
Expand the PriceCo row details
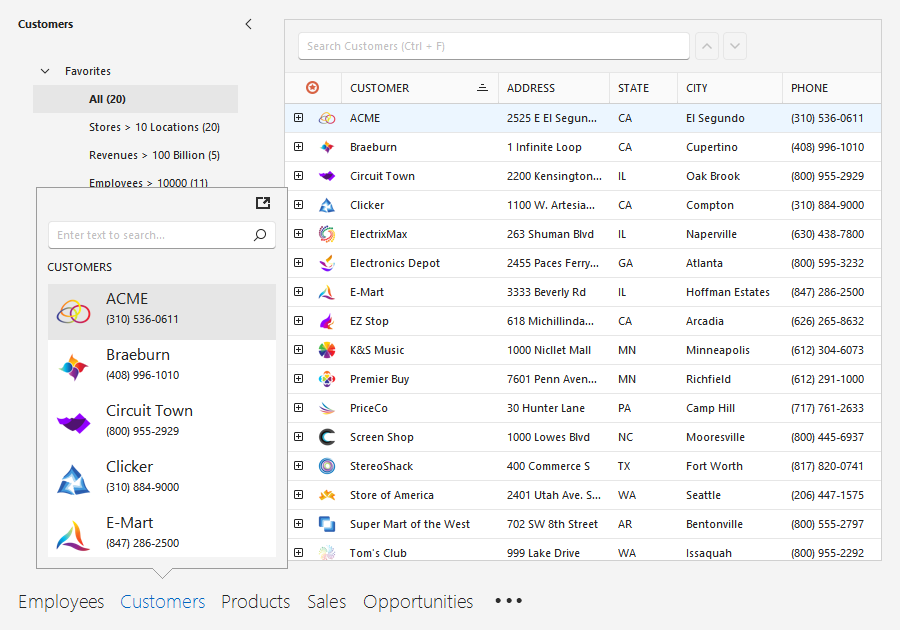[x=298, y=407]
